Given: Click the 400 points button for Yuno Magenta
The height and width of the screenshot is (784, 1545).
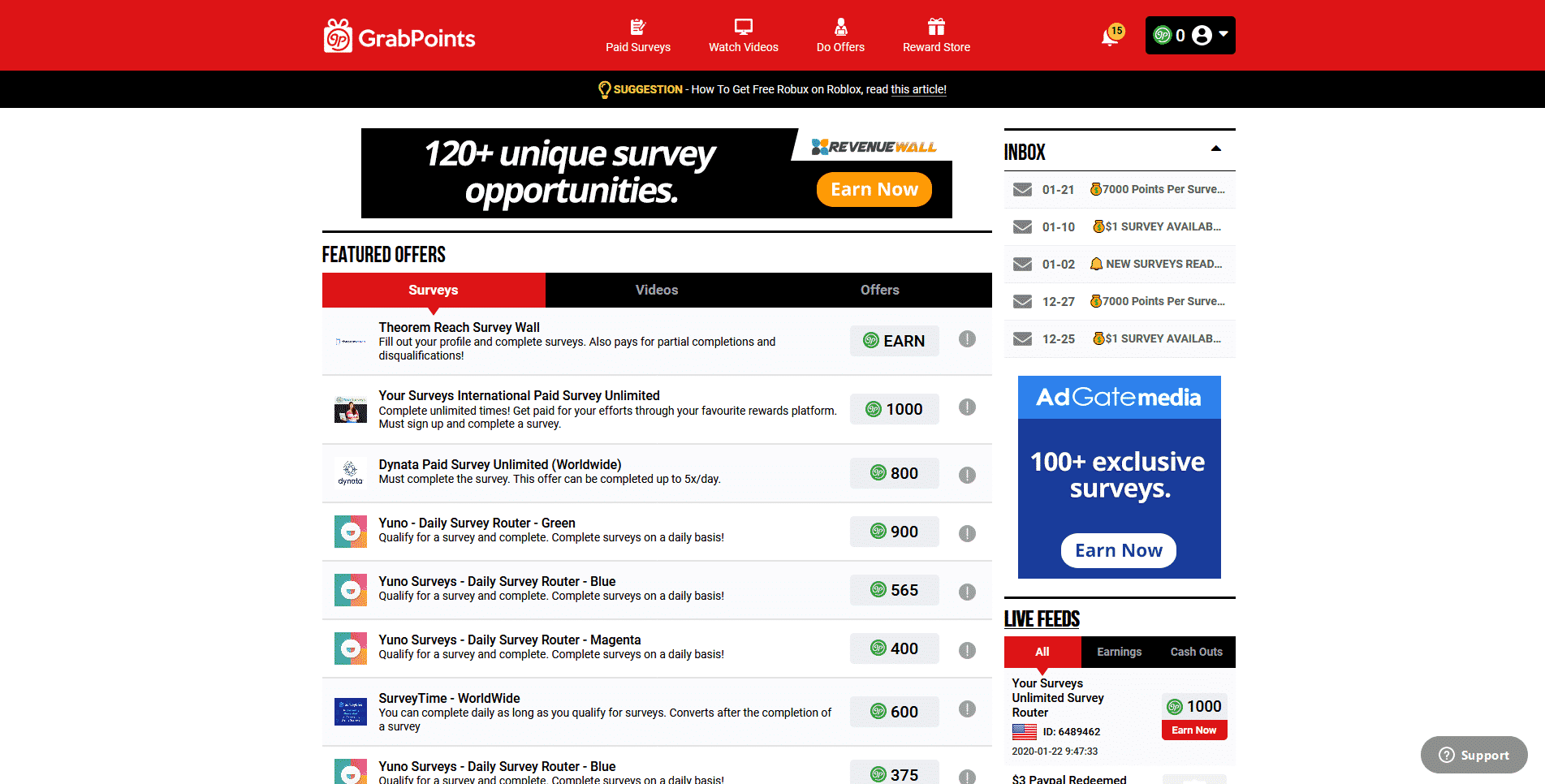Looking at the screenshot, I should (894, 648).
